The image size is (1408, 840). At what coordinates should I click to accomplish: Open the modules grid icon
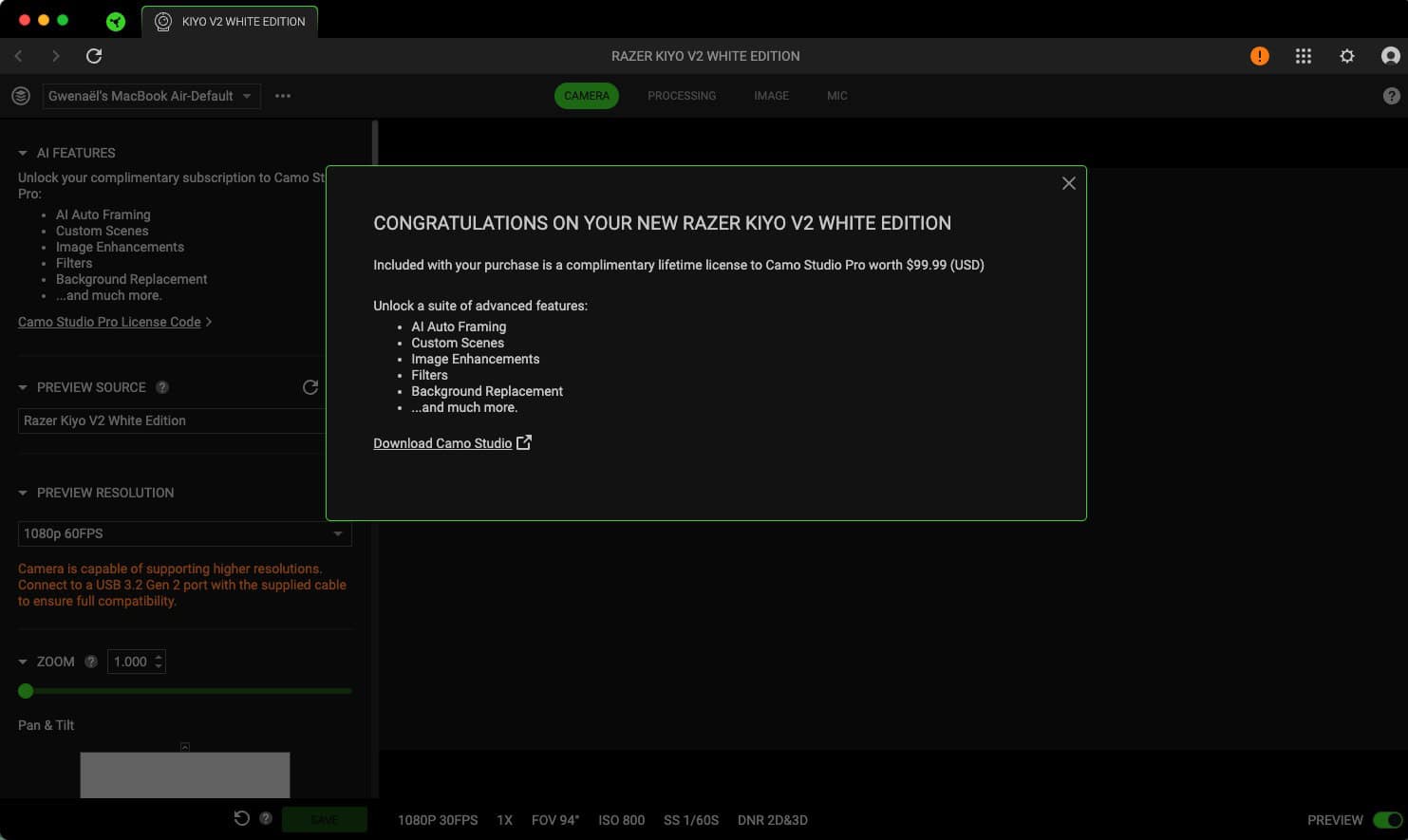tap(1303, 56)
